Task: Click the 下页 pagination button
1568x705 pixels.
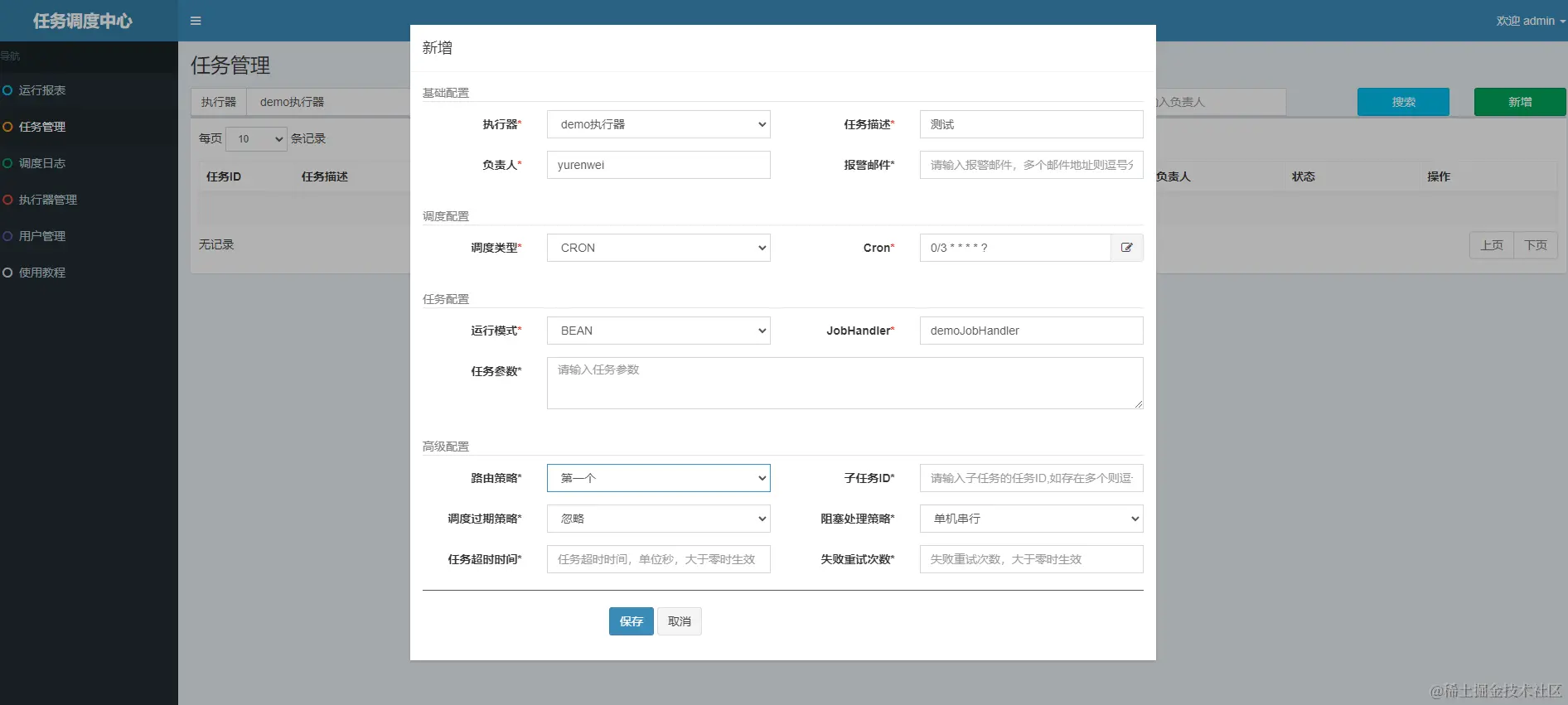Action: click(1536, 245)
